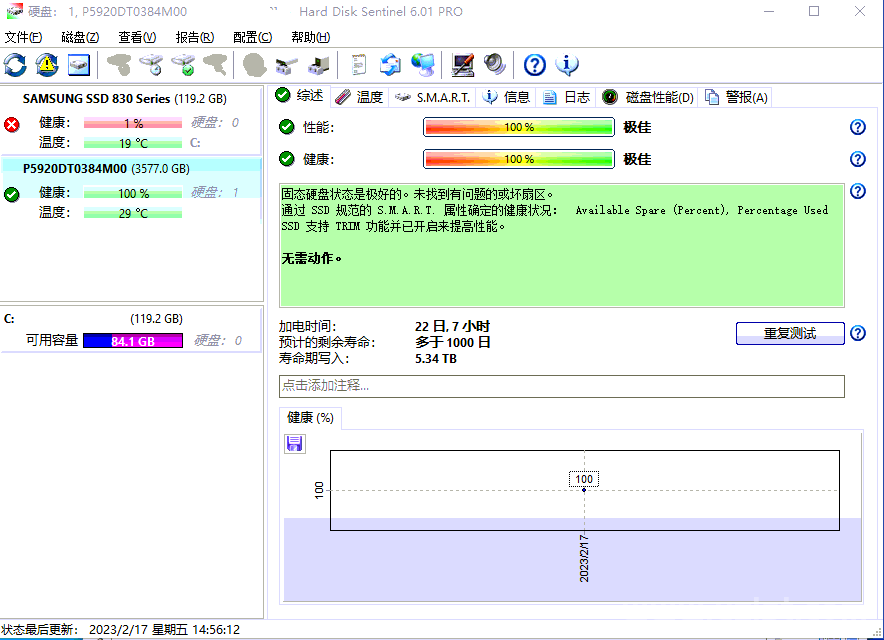Click help icon next to 重复测试 button

coord(858,333)
